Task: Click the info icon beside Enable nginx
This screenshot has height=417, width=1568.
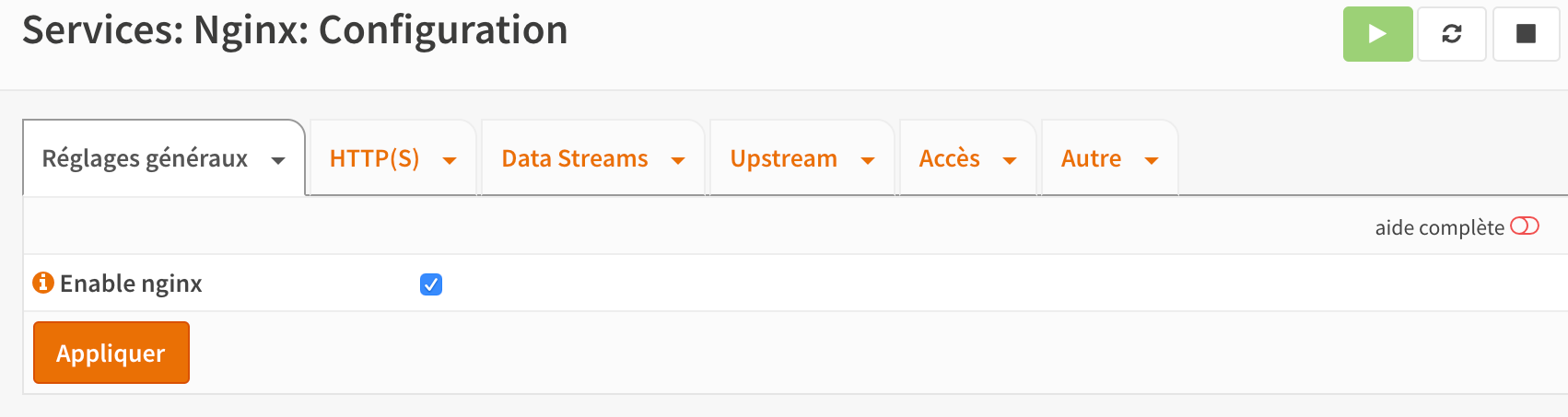Action: [x=43, y=283]
